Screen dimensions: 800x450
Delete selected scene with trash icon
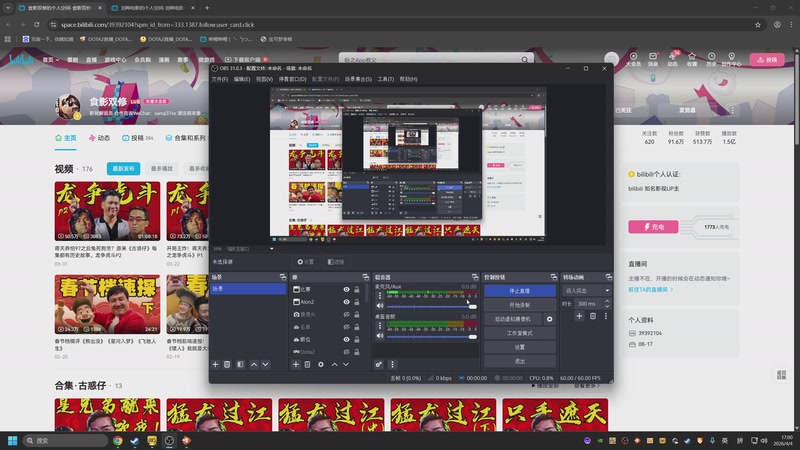point(227,364)
